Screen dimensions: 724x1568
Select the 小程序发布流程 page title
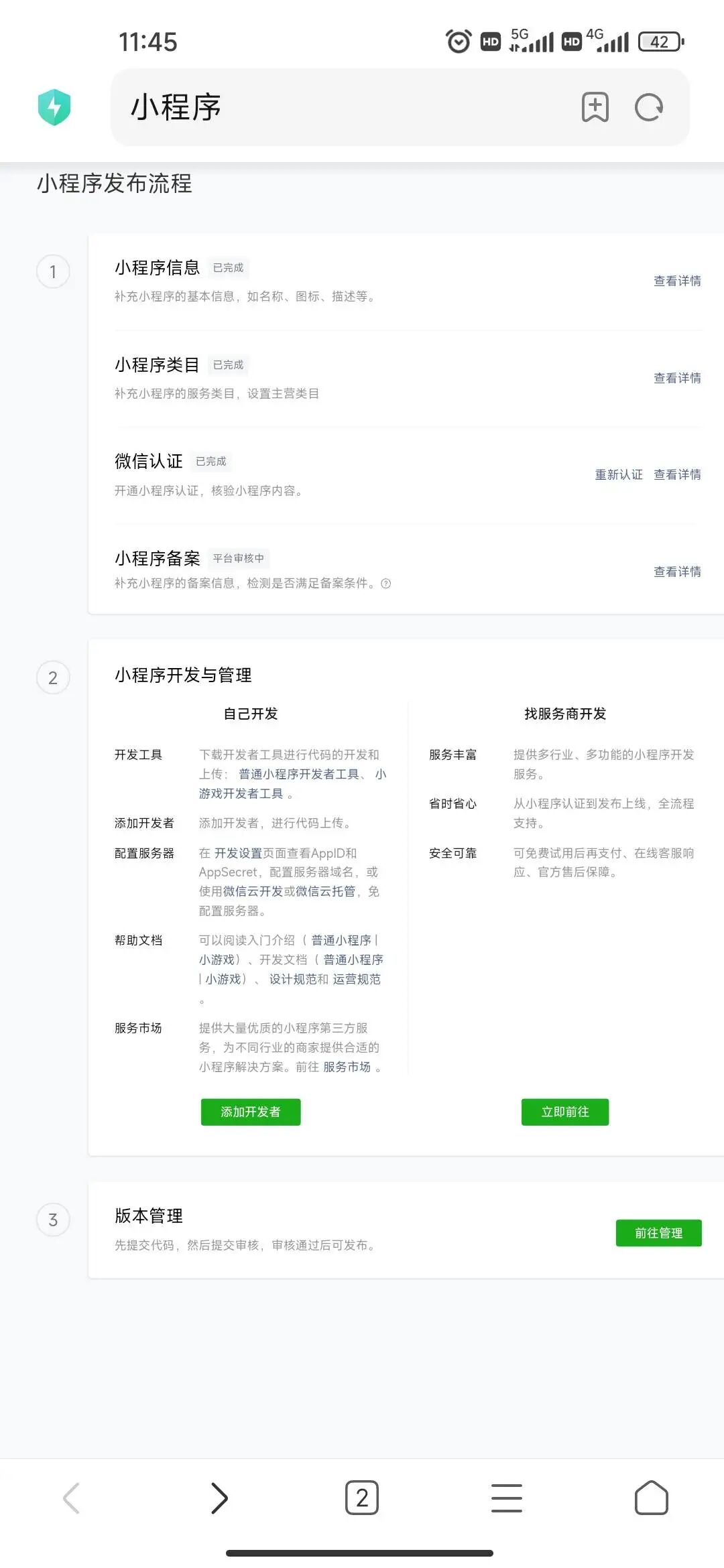click(115, 183)
